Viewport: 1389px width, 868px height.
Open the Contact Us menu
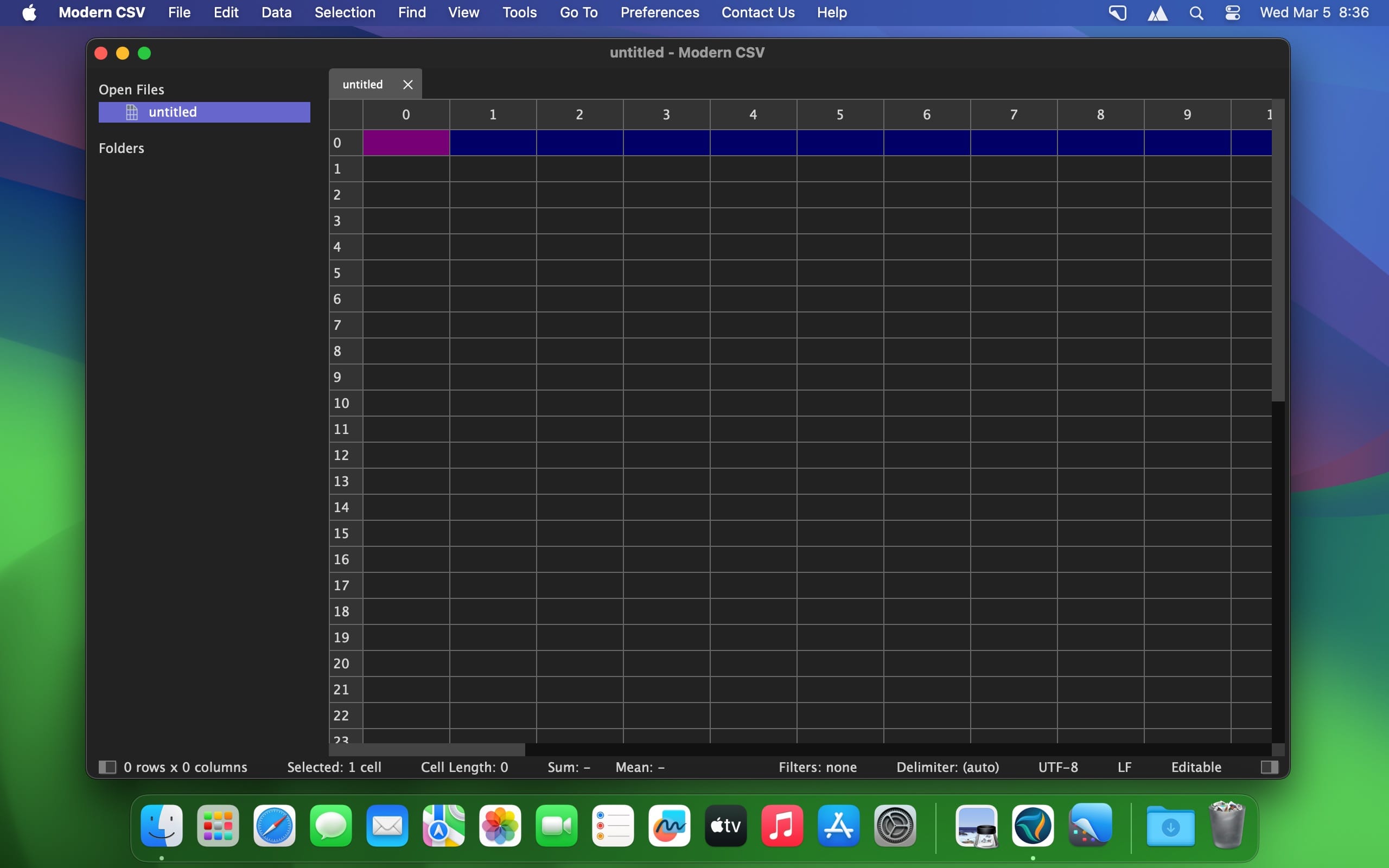coord(757,12)
